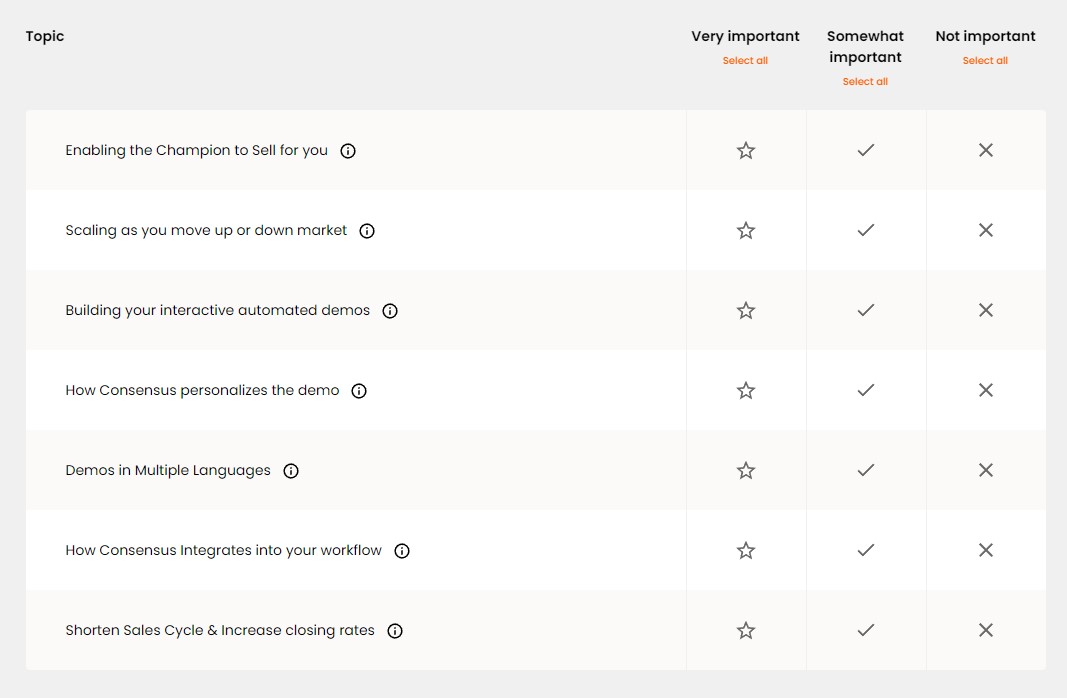Star Demos in Multiple Languages
The image size is (1067, 698).
point(746,470)
